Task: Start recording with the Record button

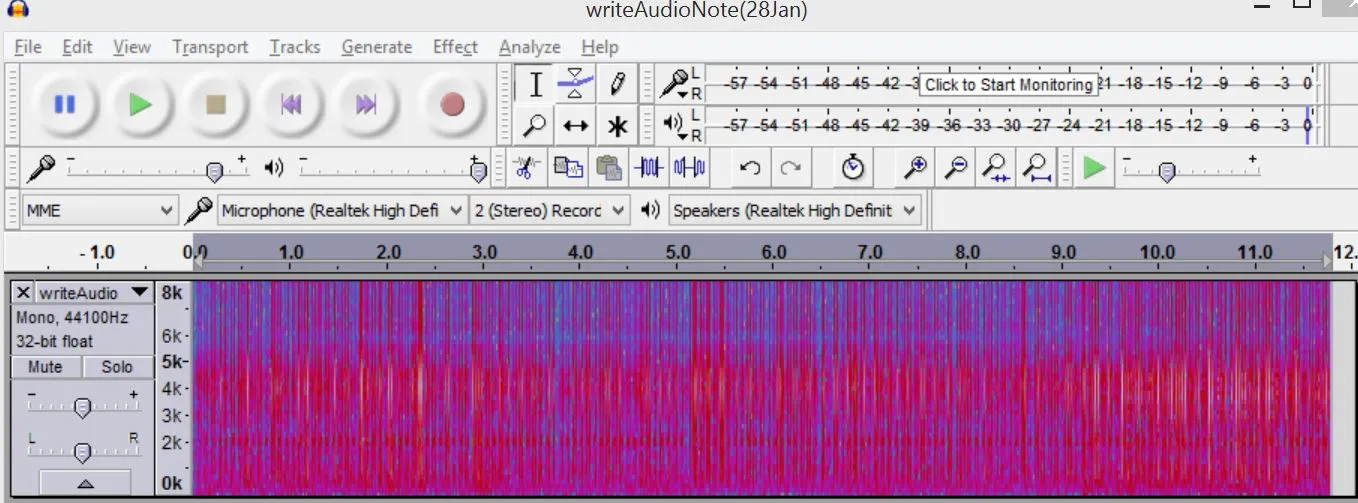Action: coord(452,104)
